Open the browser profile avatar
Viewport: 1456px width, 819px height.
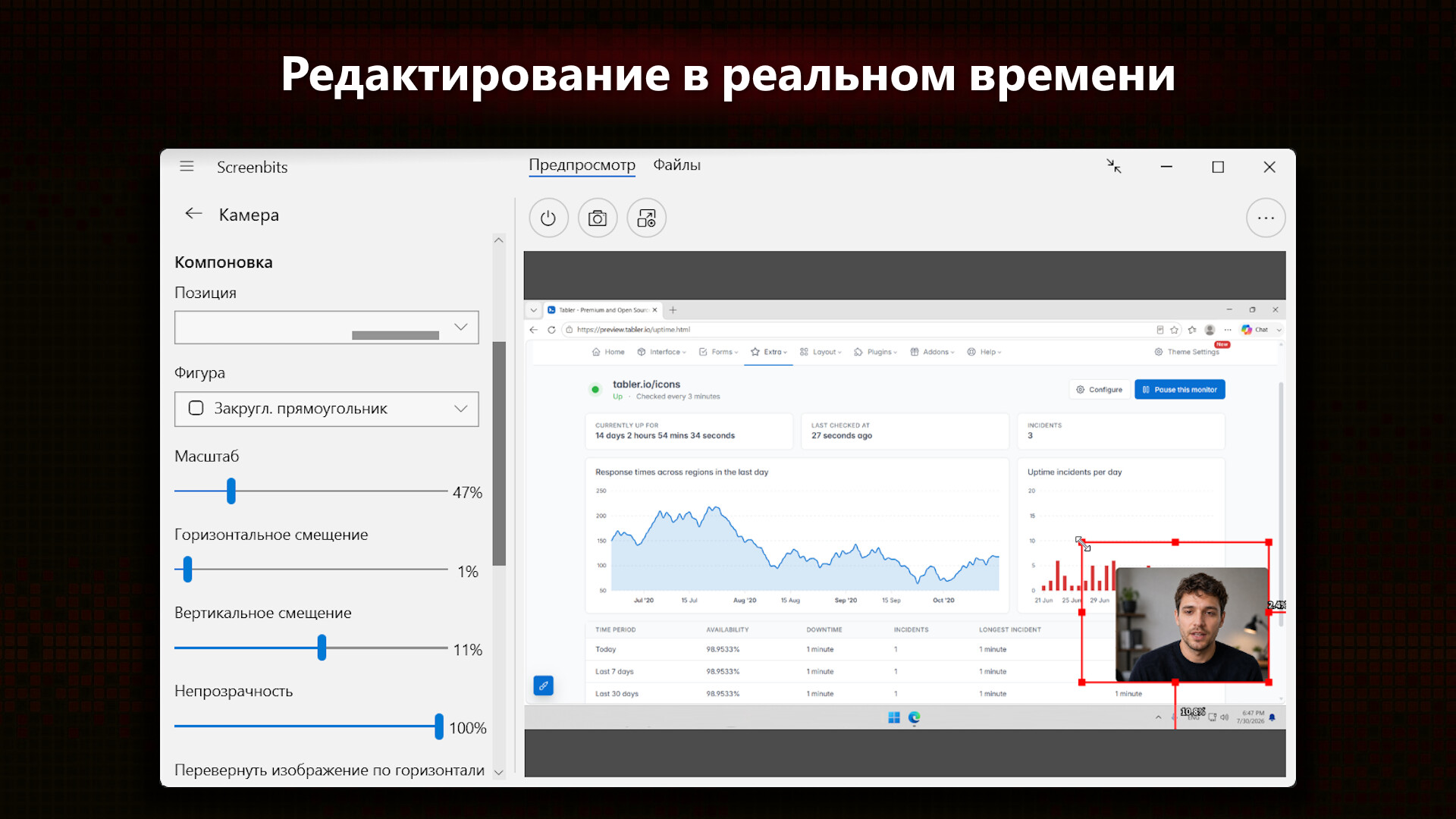(x=1210, y=330)
